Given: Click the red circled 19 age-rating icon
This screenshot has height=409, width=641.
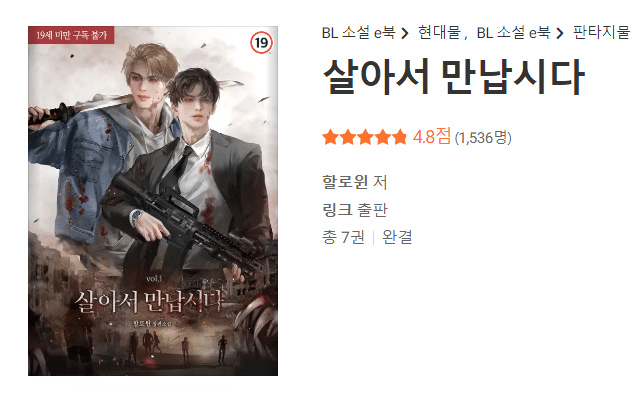Looking at the screenshot, I should [x=261, y=43].
